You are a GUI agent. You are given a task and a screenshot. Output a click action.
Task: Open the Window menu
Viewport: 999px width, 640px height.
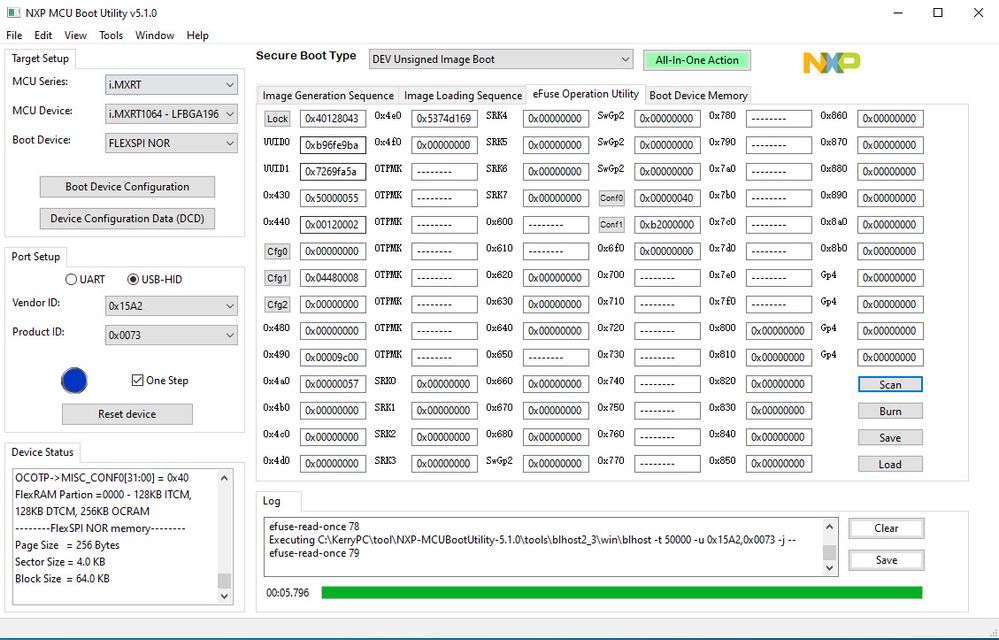click(x=154, y=36)
